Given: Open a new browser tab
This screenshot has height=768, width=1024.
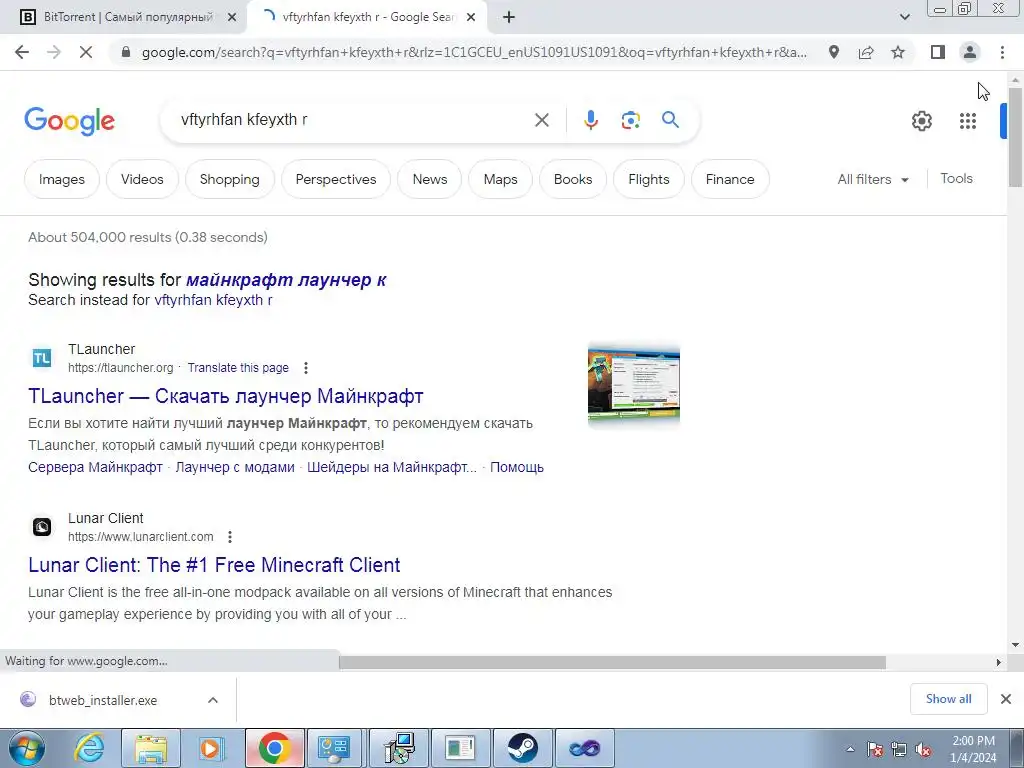Looking at the screenshot, I should [x=509, y=18].
